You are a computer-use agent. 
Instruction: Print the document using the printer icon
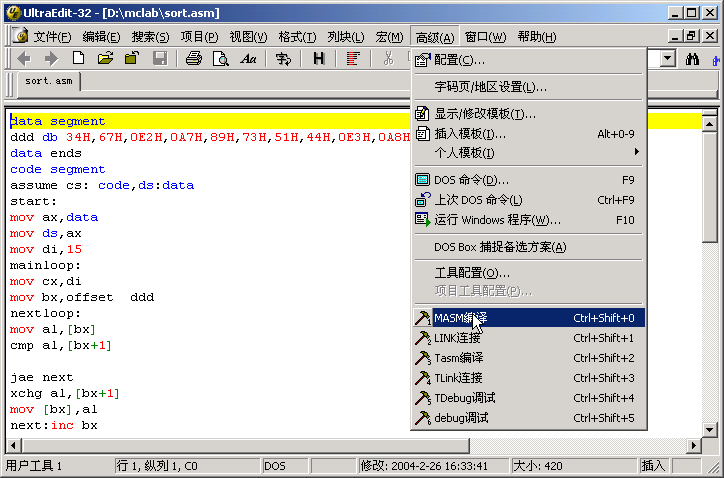click(x=193, y=59)
